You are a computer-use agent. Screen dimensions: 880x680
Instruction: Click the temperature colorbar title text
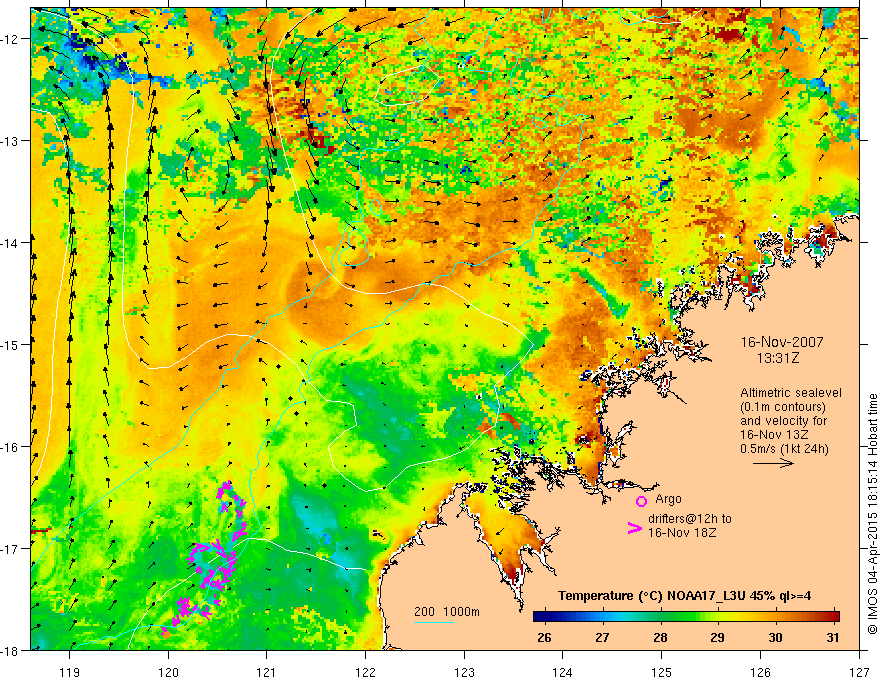684,596
